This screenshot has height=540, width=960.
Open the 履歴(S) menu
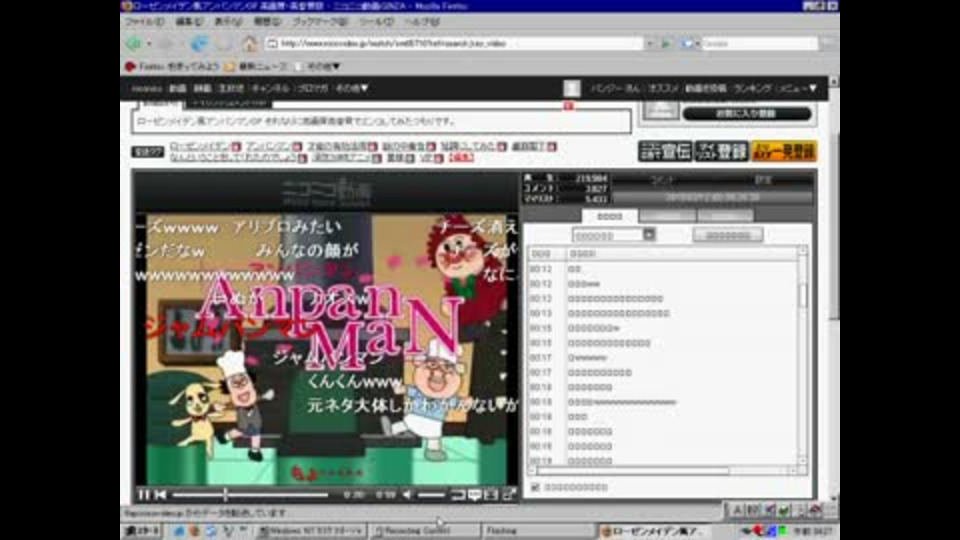pyautogui.click(x=267, y=21)
